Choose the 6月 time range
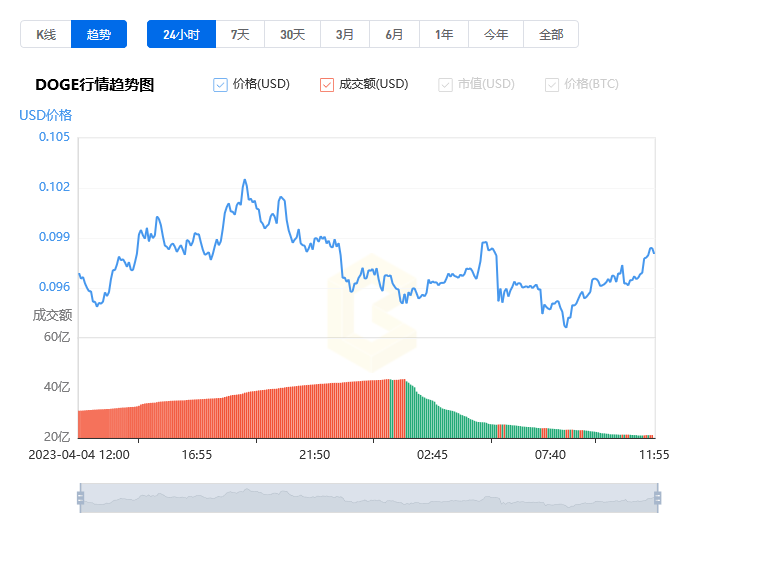 (395, 34)
